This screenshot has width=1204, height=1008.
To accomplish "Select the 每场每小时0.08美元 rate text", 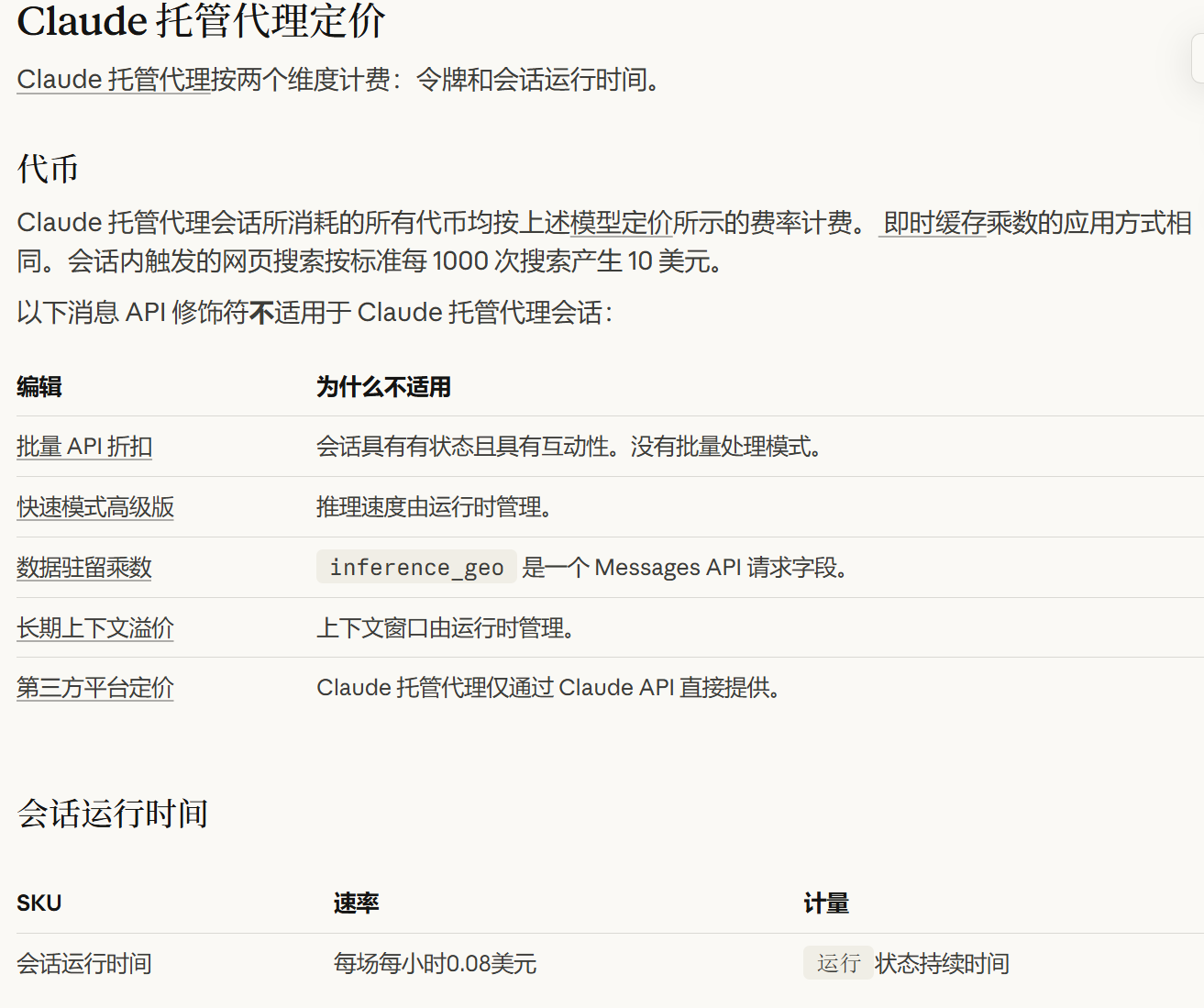I will click(x=436, y=963).
